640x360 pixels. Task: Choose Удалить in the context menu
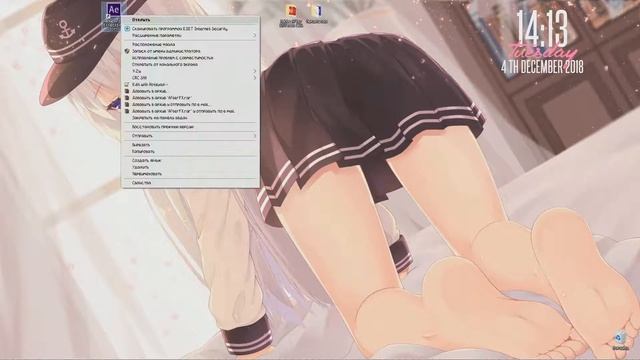pyautogui.click(x=190, y=167)
